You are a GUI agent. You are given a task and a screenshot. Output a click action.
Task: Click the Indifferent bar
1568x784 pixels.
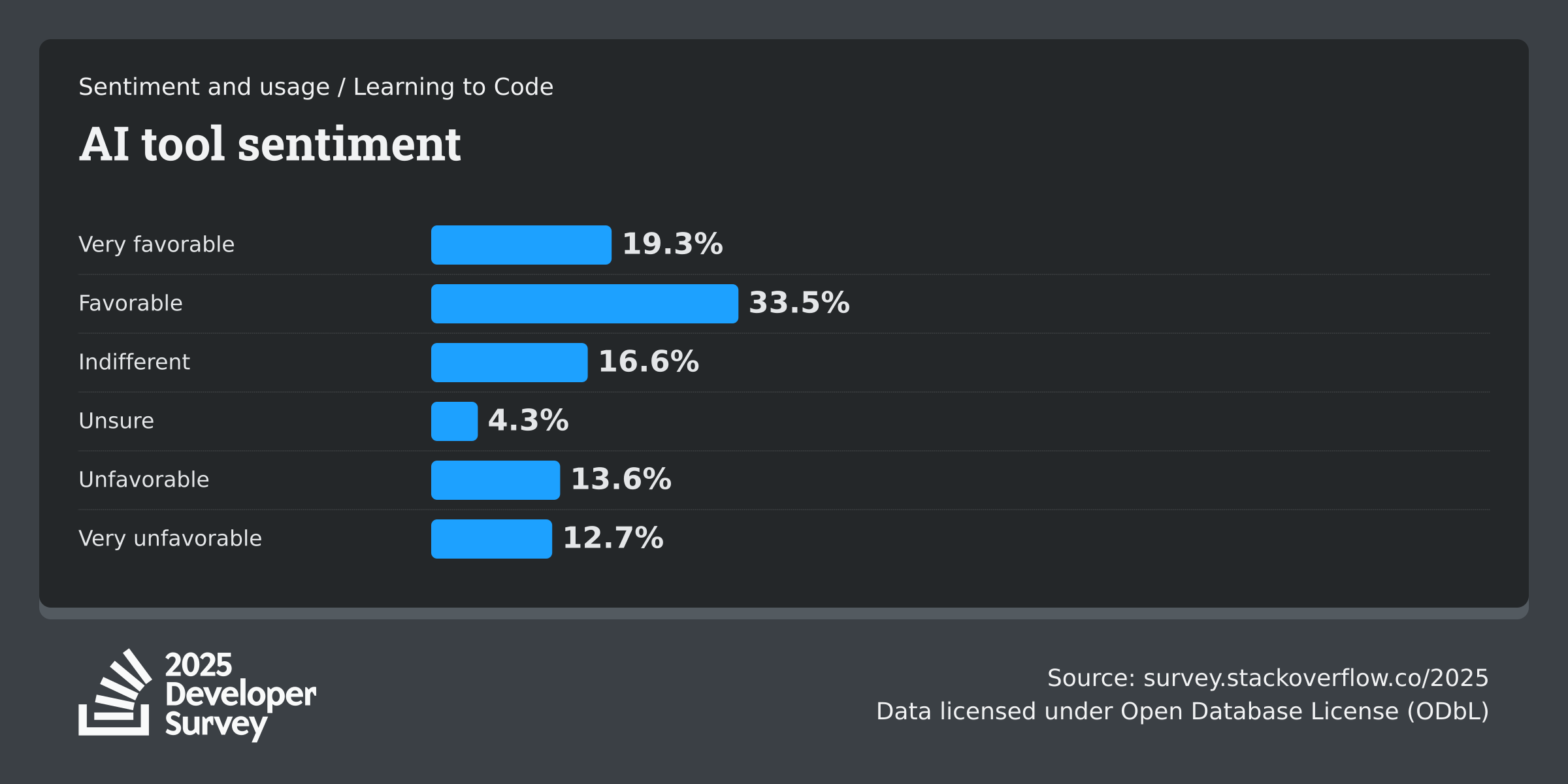coord(510,363)
